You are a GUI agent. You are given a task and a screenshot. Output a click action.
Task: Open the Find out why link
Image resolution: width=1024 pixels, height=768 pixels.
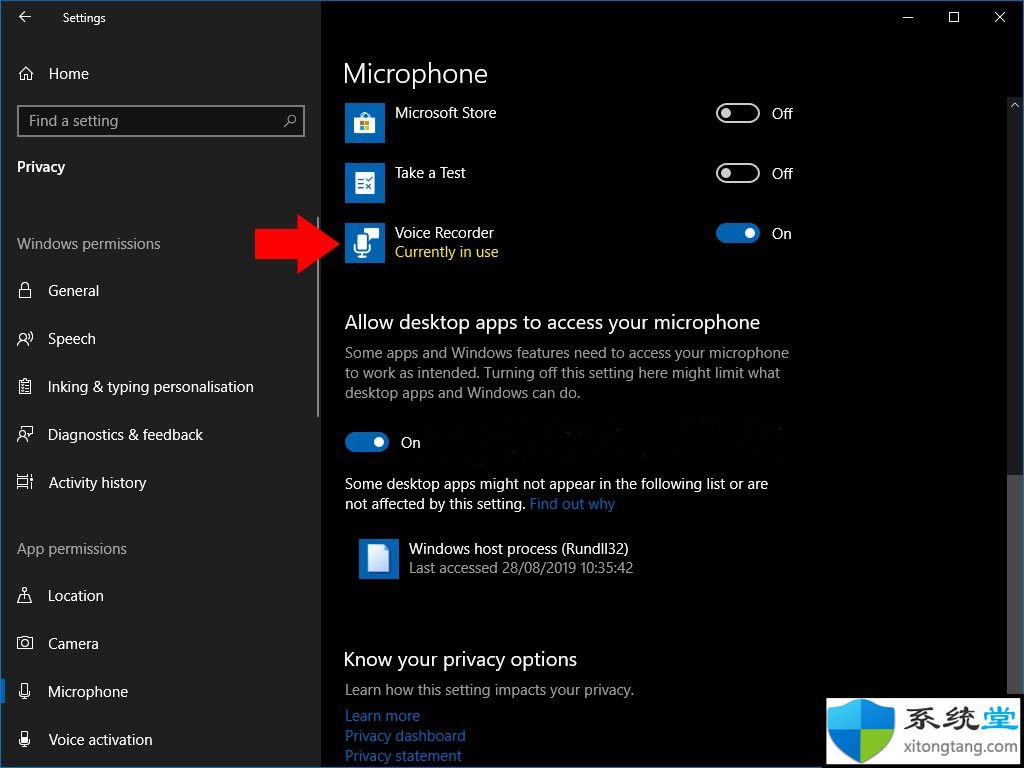pos(572,504)
